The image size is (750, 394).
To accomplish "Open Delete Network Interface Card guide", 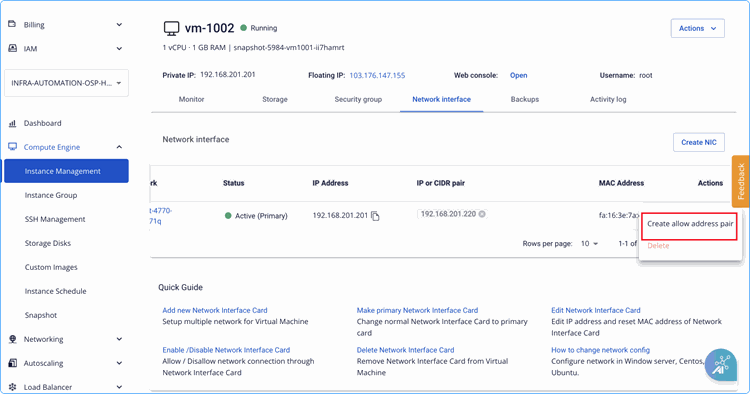I will pos(405,350).
